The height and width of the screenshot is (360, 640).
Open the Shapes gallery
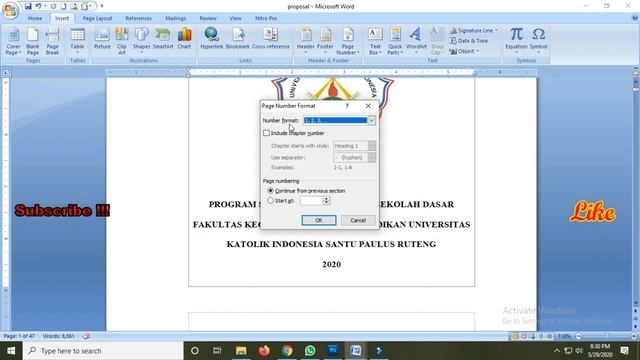[x=142, y=41]
